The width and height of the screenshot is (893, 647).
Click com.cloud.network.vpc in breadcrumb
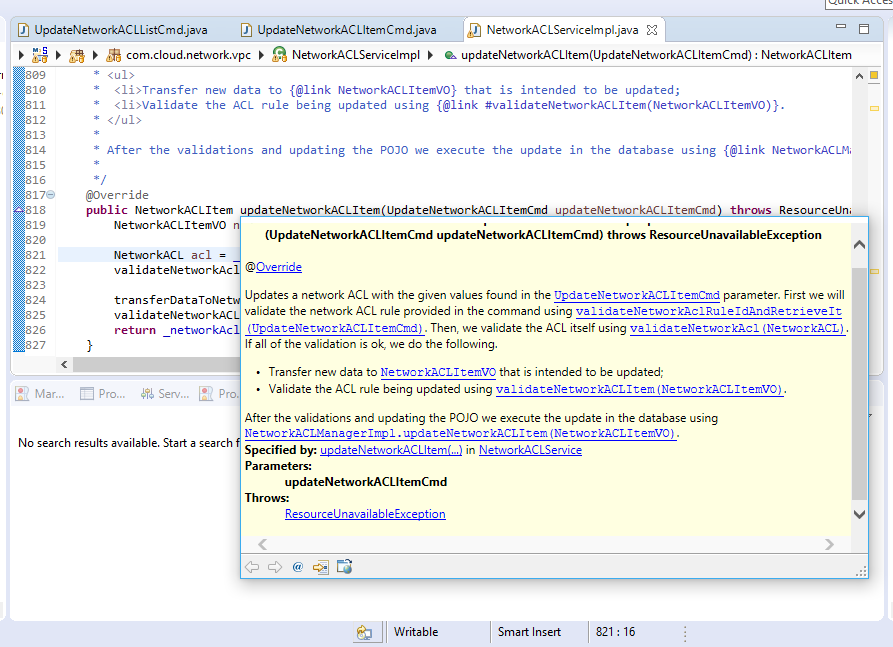188,55
